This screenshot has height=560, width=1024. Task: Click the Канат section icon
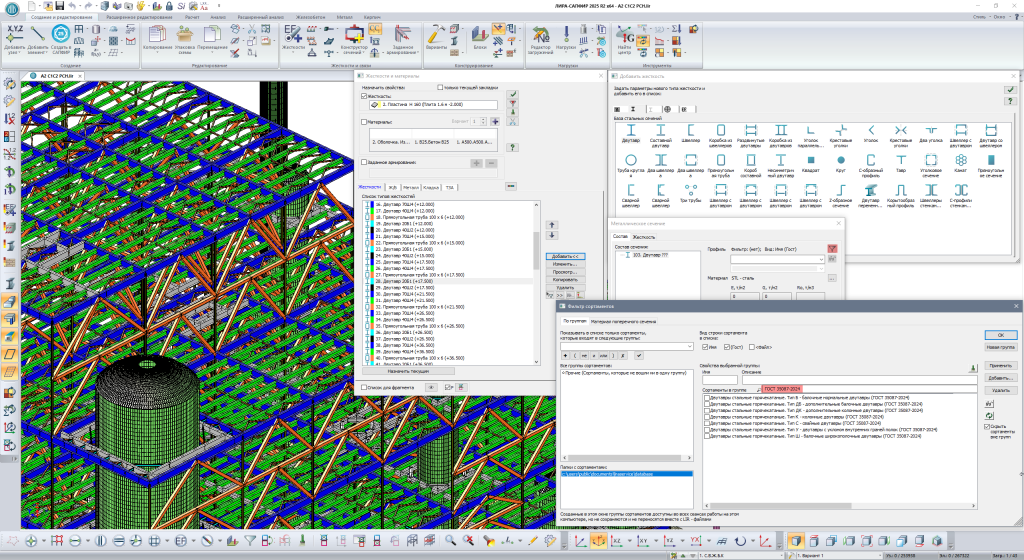point(960,160)
